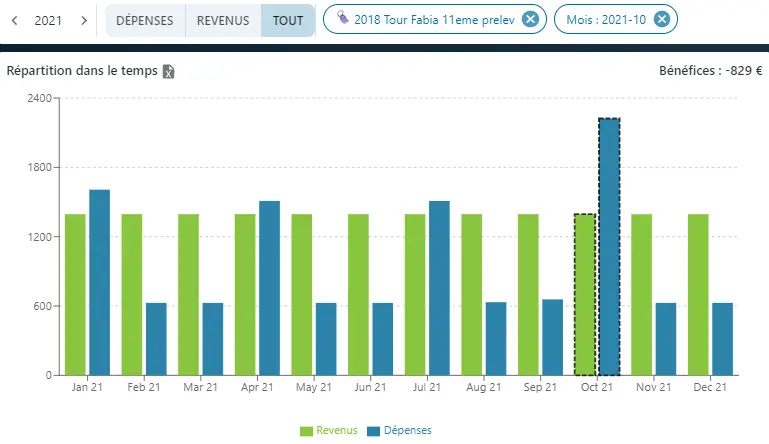The width and height of the screenshot is (769, 444).
Task: Click the green Revenus legend swatch
Action: [x=306, y=430]
